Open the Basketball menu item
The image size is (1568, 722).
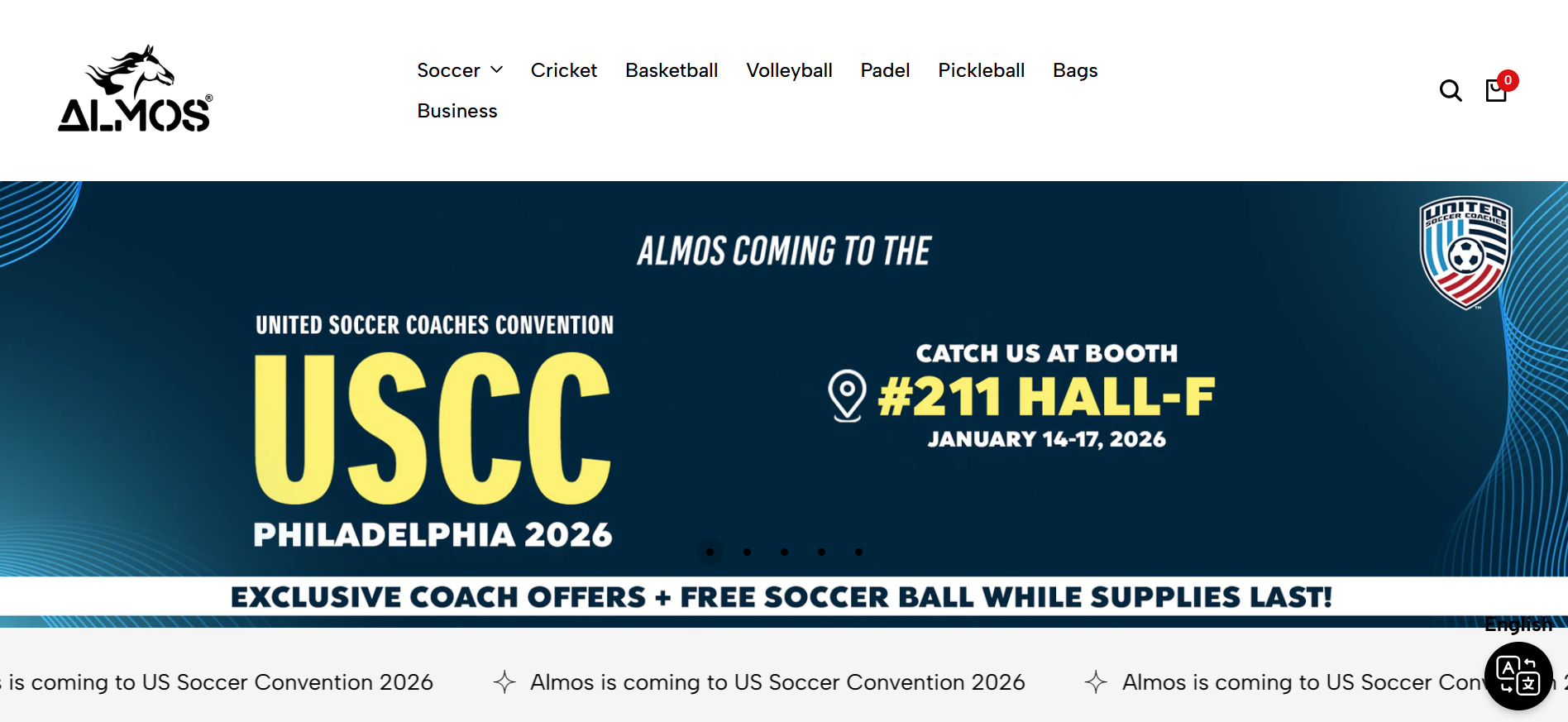(x=671, y=70)
